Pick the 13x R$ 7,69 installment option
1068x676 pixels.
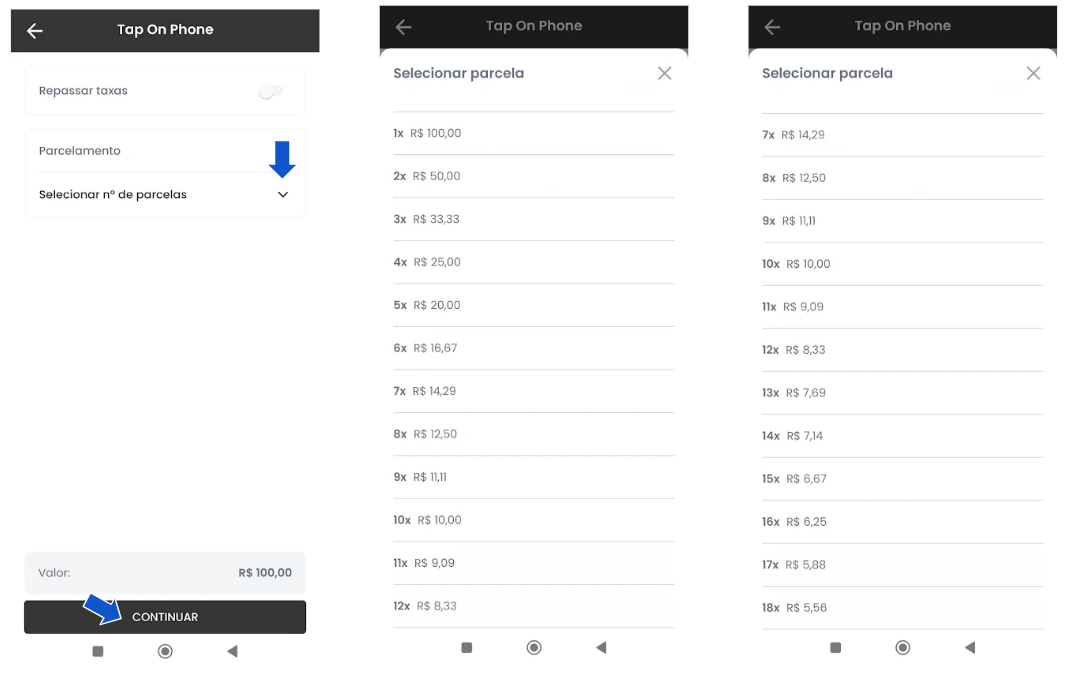click(902, 393)
